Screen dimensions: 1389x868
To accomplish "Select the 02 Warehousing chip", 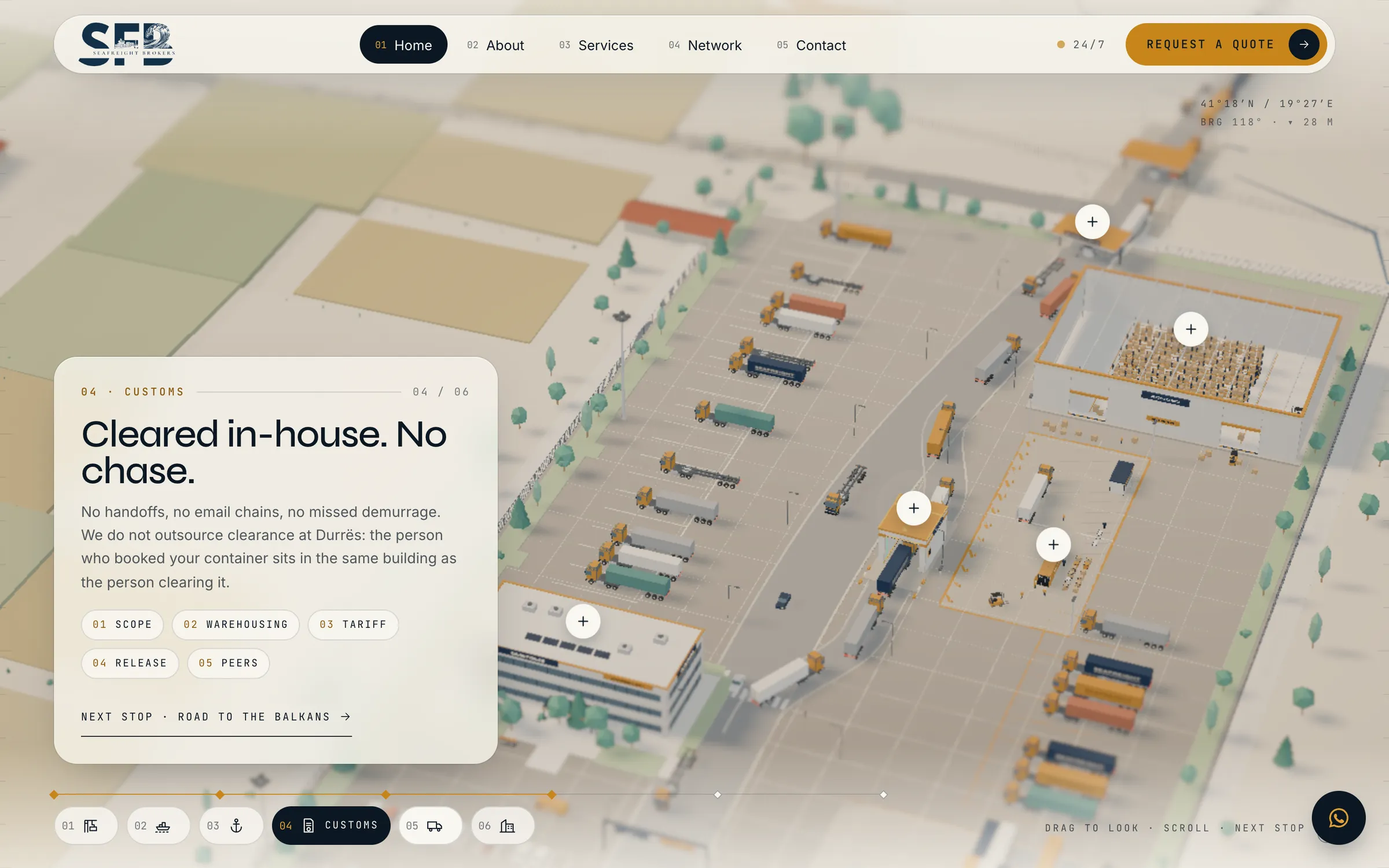I will tap(236, 625).
